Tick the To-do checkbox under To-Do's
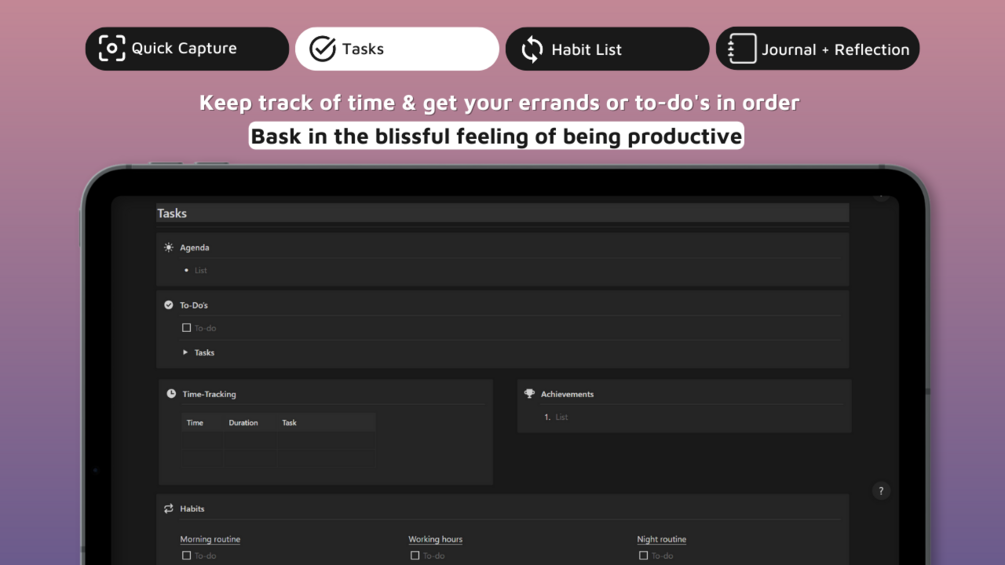 pyautogui.click(x=187, y=328)
